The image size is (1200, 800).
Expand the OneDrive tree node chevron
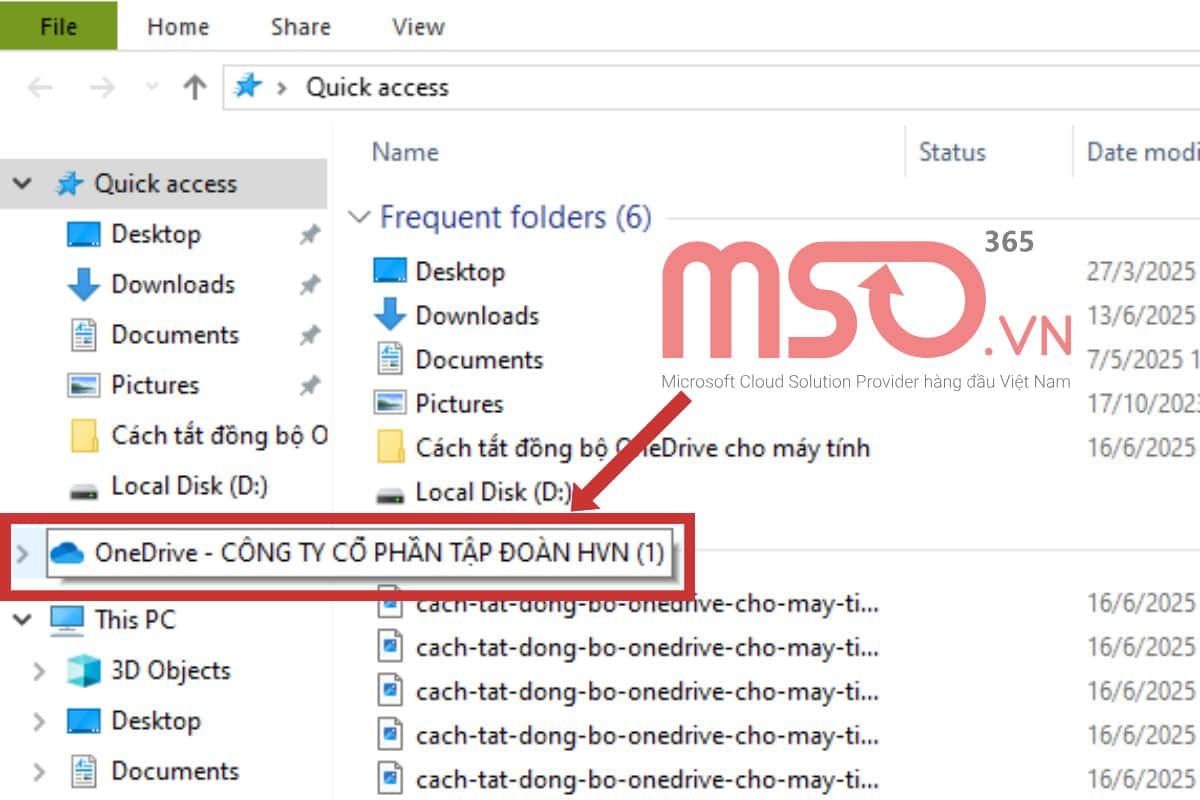[23, 553]
